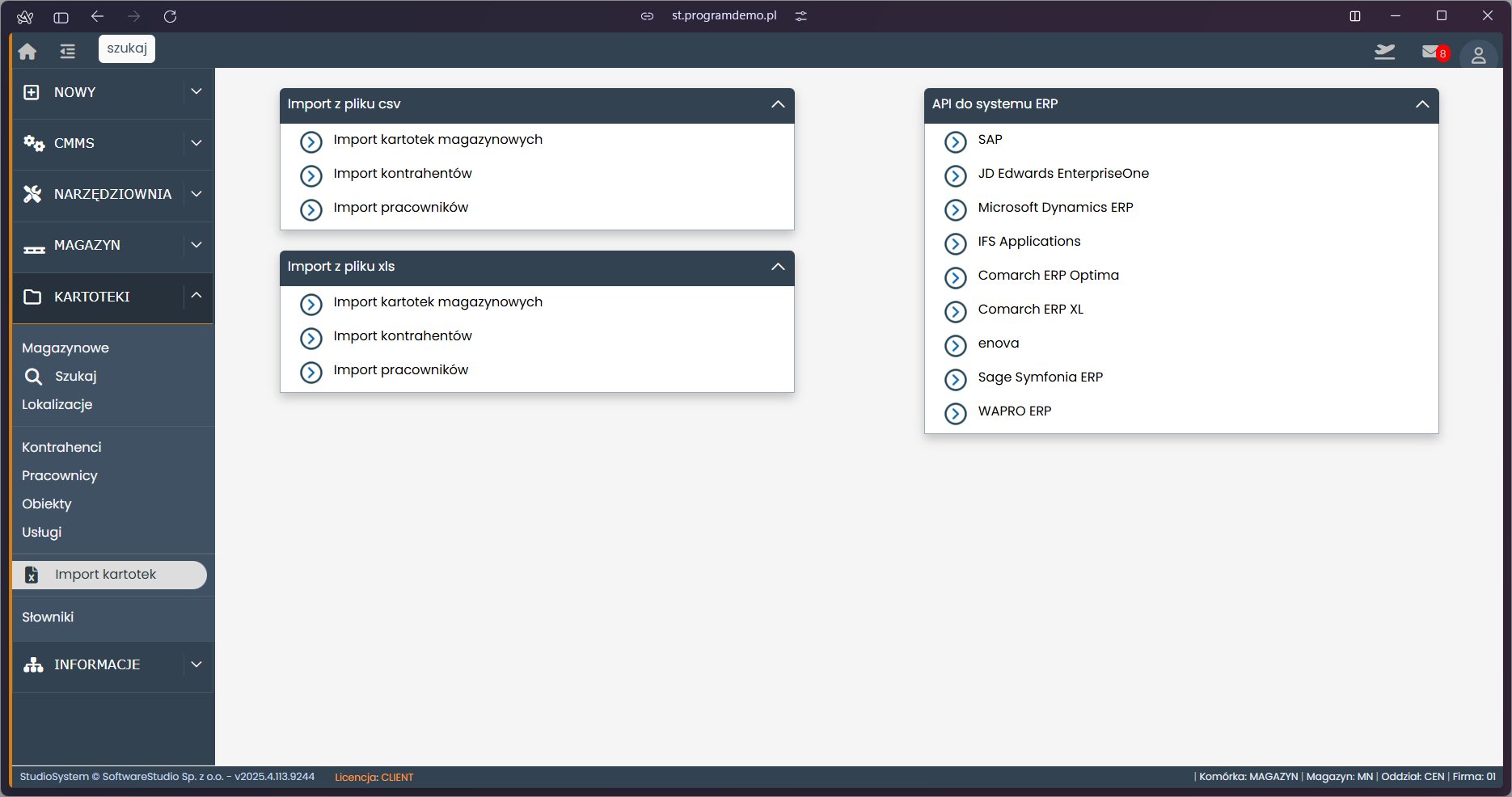
Task: Click the arrow icon beside enova
Action: coord(956,346)
